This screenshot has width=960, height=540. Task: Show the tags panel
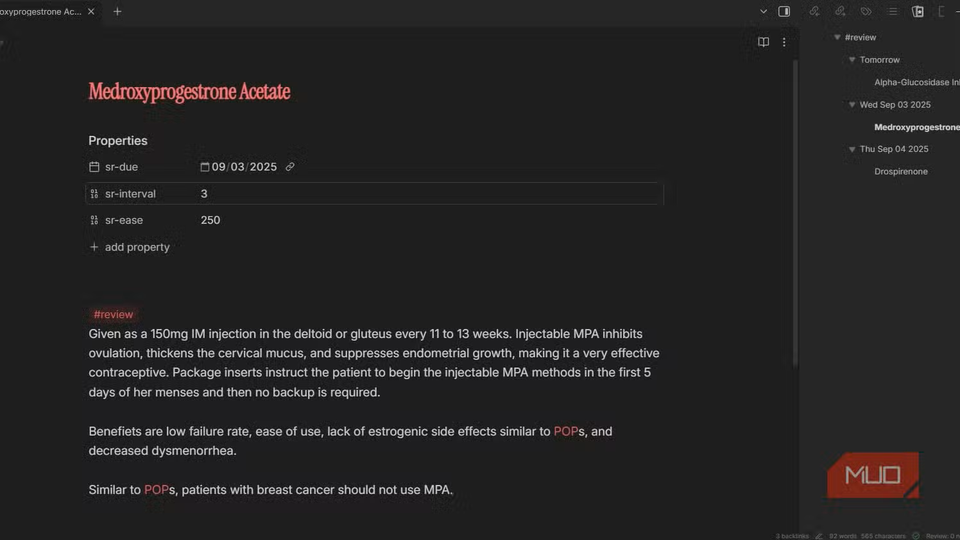pyautogui.click(x=866, y=12)
